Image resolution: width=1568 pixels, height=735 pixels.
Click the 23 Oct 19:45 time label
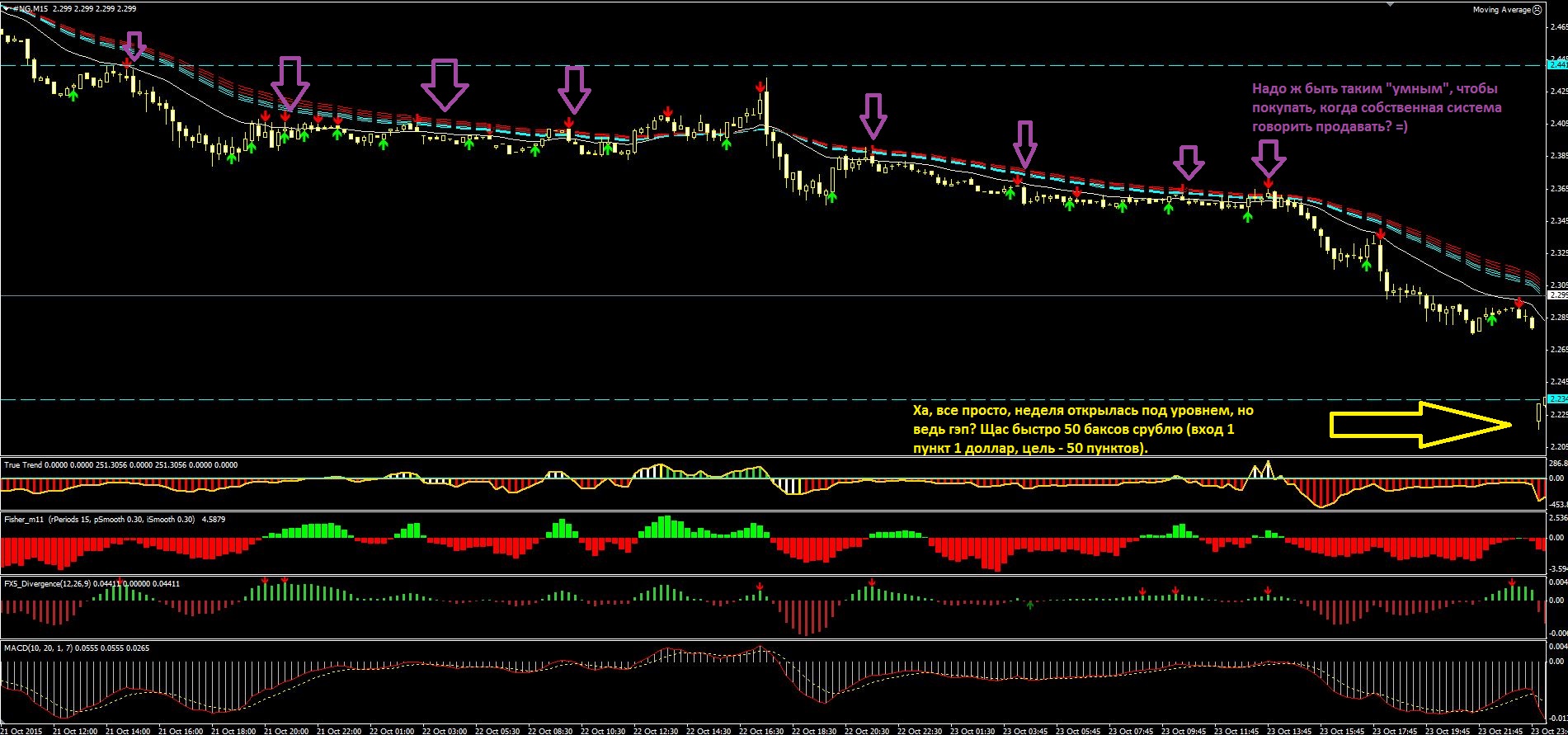click(x=1448, y=731)
